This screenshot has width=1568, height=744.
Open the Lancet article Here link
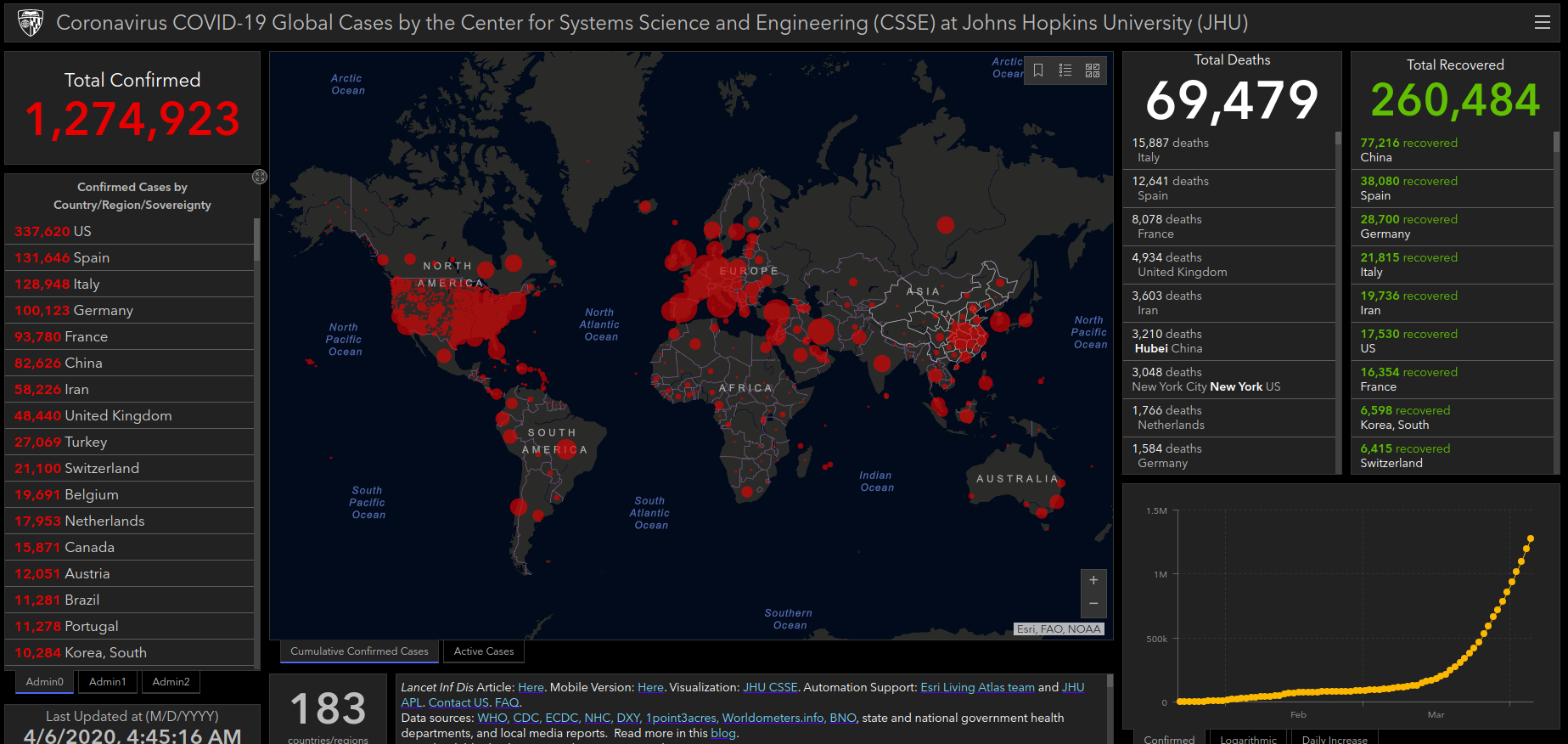click(x=531, y=687)
